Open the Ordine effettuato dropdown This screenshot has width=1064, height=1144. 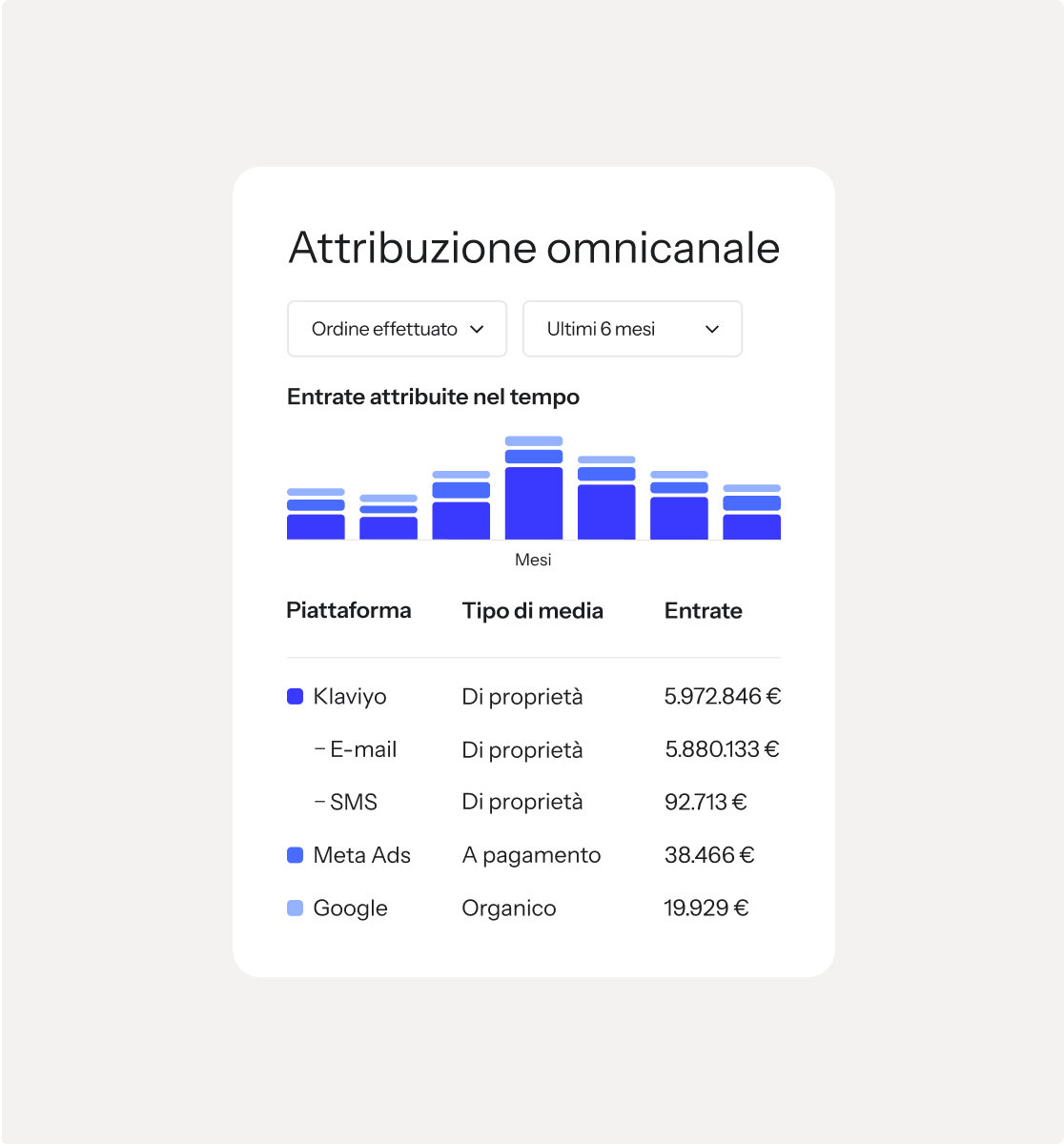397,329
